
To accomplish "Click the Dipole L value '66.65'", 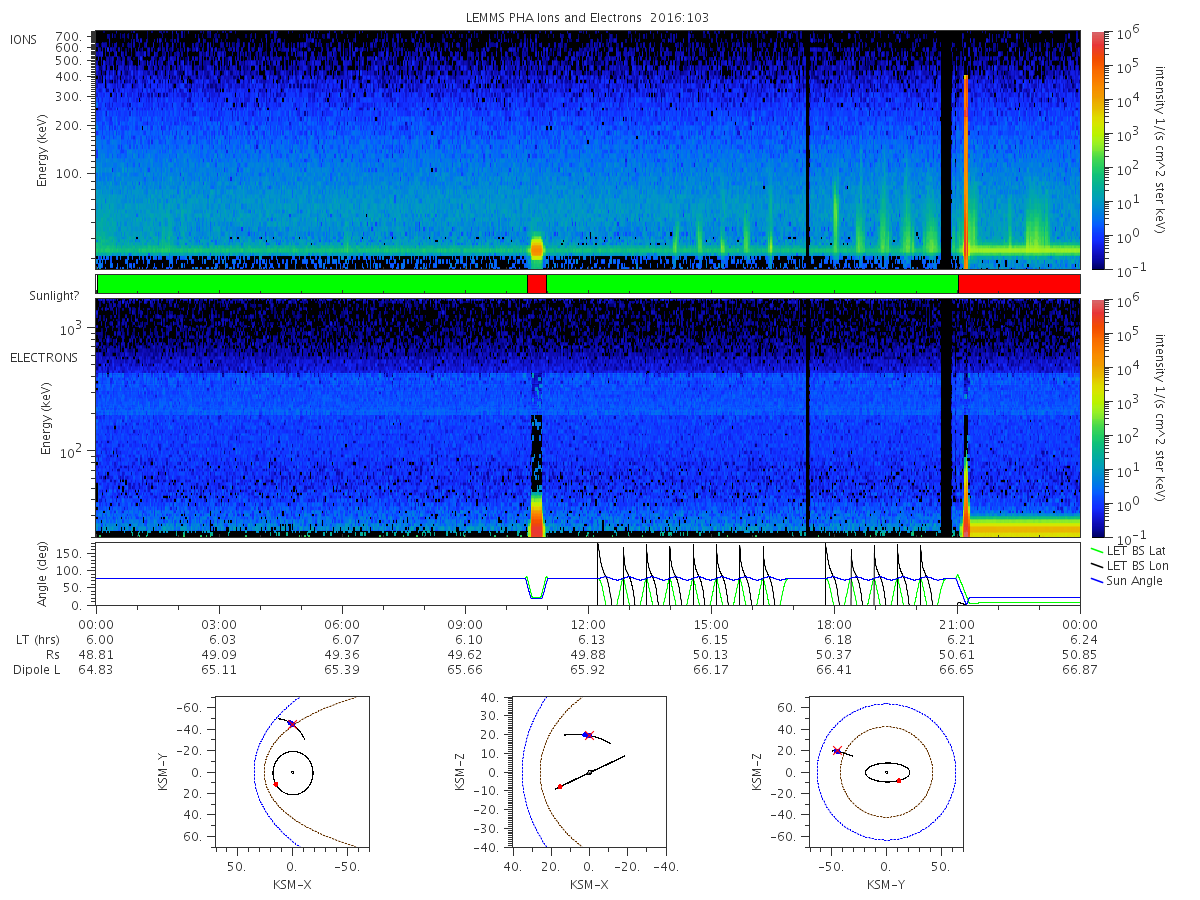I will click(957, 669).
